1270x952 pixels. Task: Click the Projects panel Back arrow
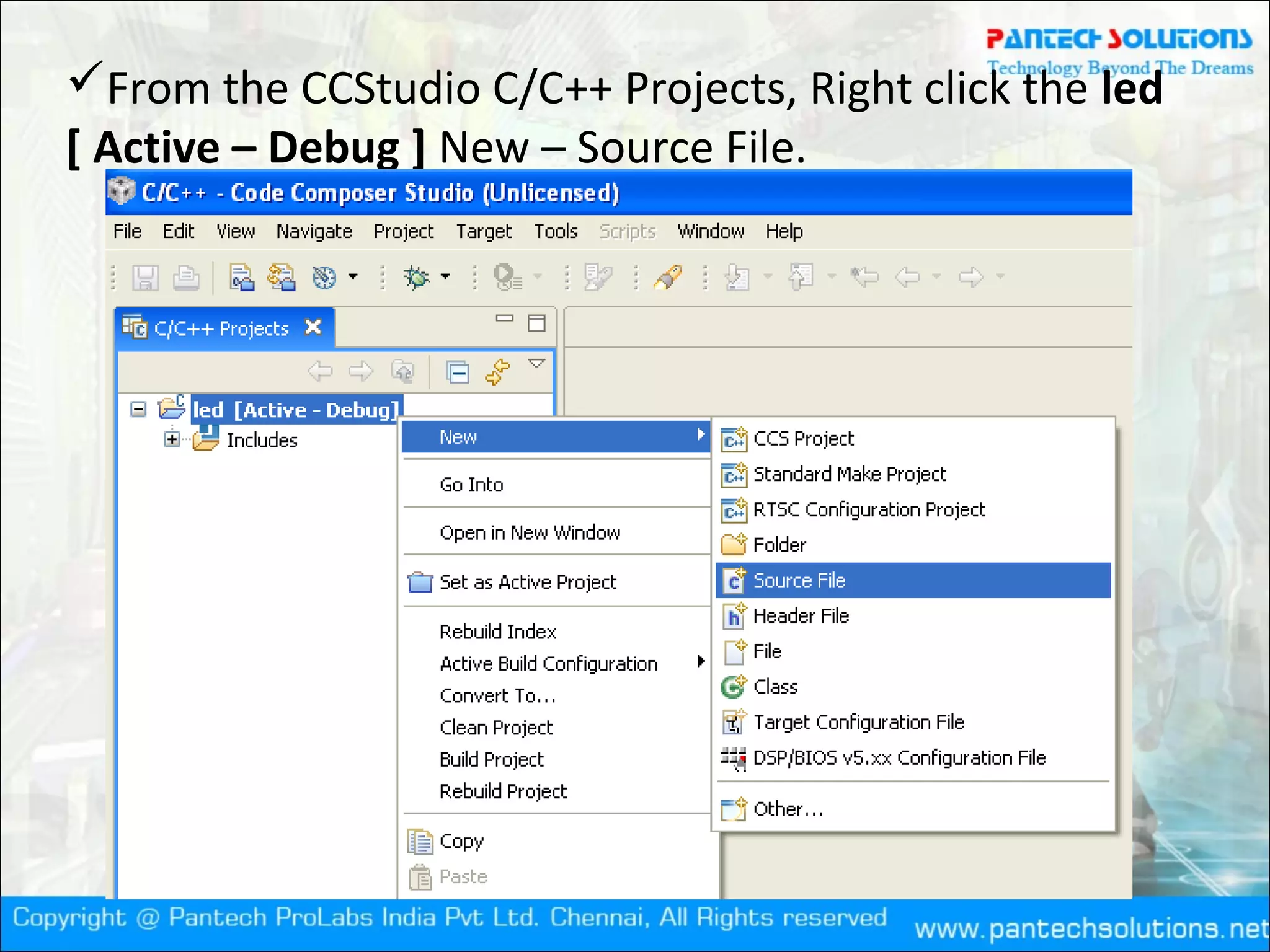321,371
